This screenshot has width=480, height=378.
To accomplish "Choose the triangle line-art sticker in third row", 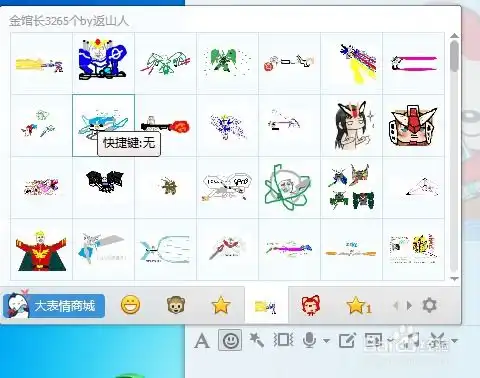I will click(x=414, y=187).
